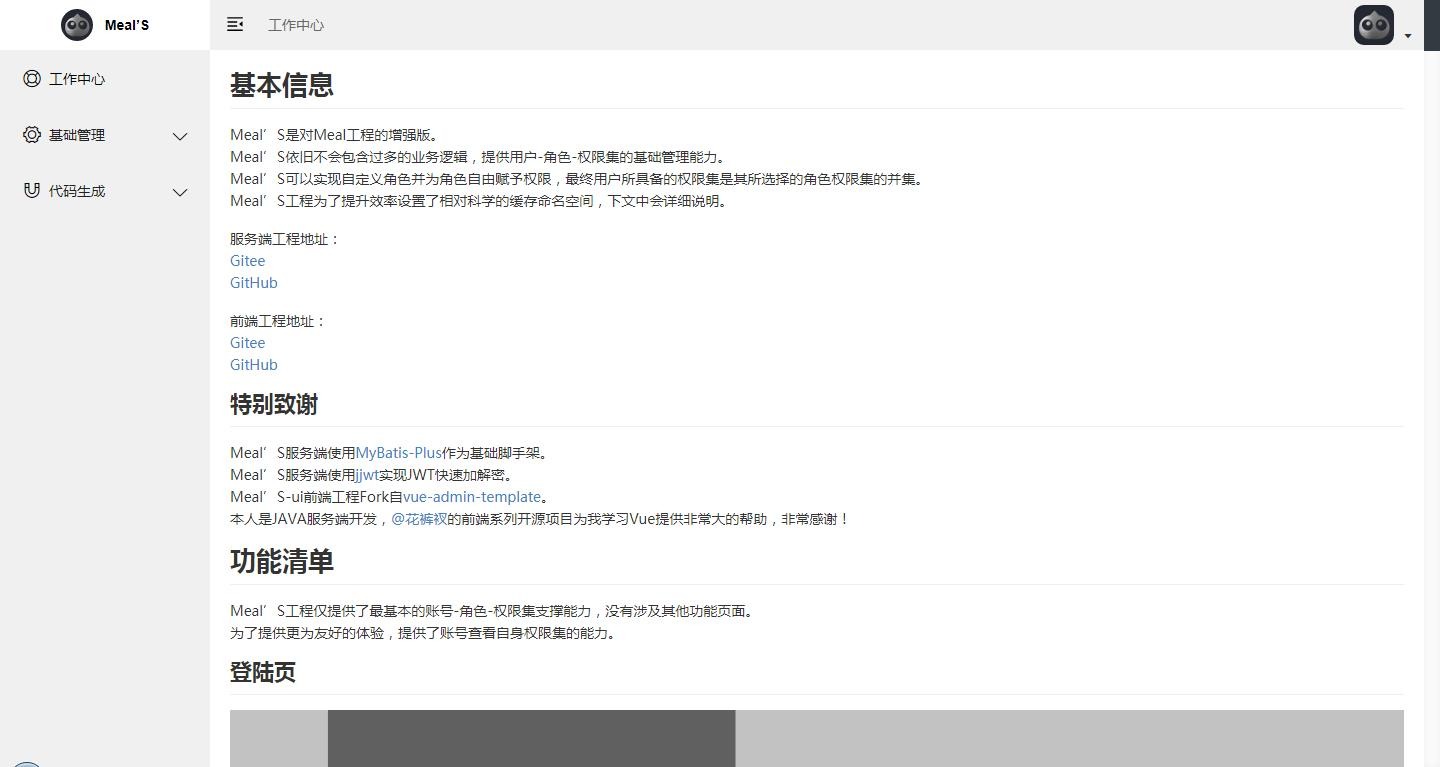Follow the MyBatis-Plus link
This screenshot has width=1440, height=767.
(x=398, y=453)
